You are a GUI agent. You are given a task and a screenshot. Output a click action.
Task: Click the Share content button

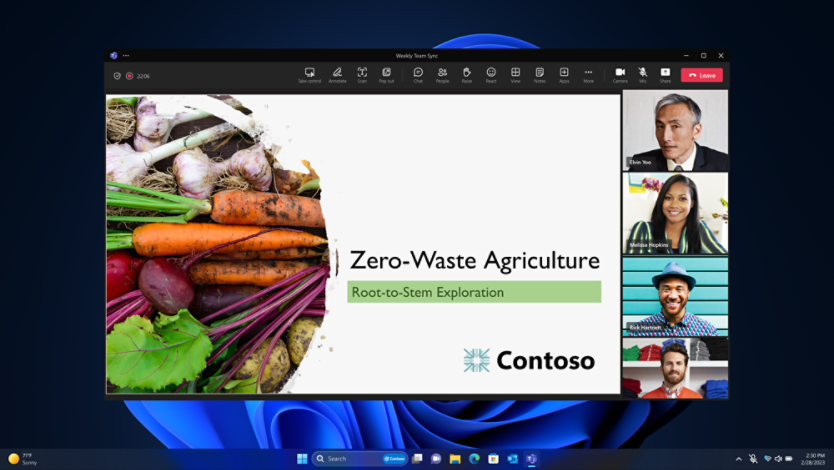click(x=665, y=73)
